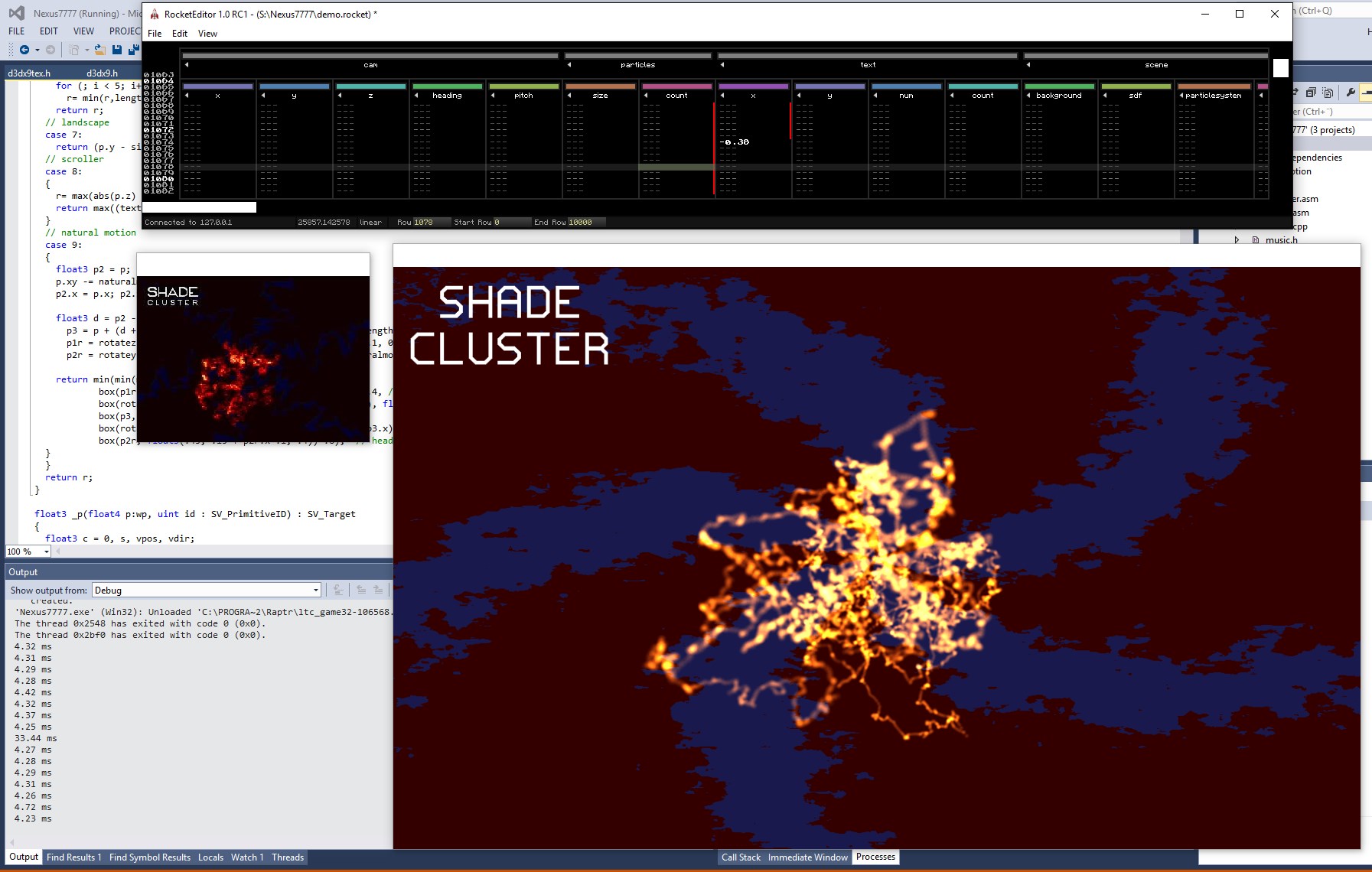Switch to the Call Stack tab
This screenshot has height=872, width=1372.
[x=741, y=857]
